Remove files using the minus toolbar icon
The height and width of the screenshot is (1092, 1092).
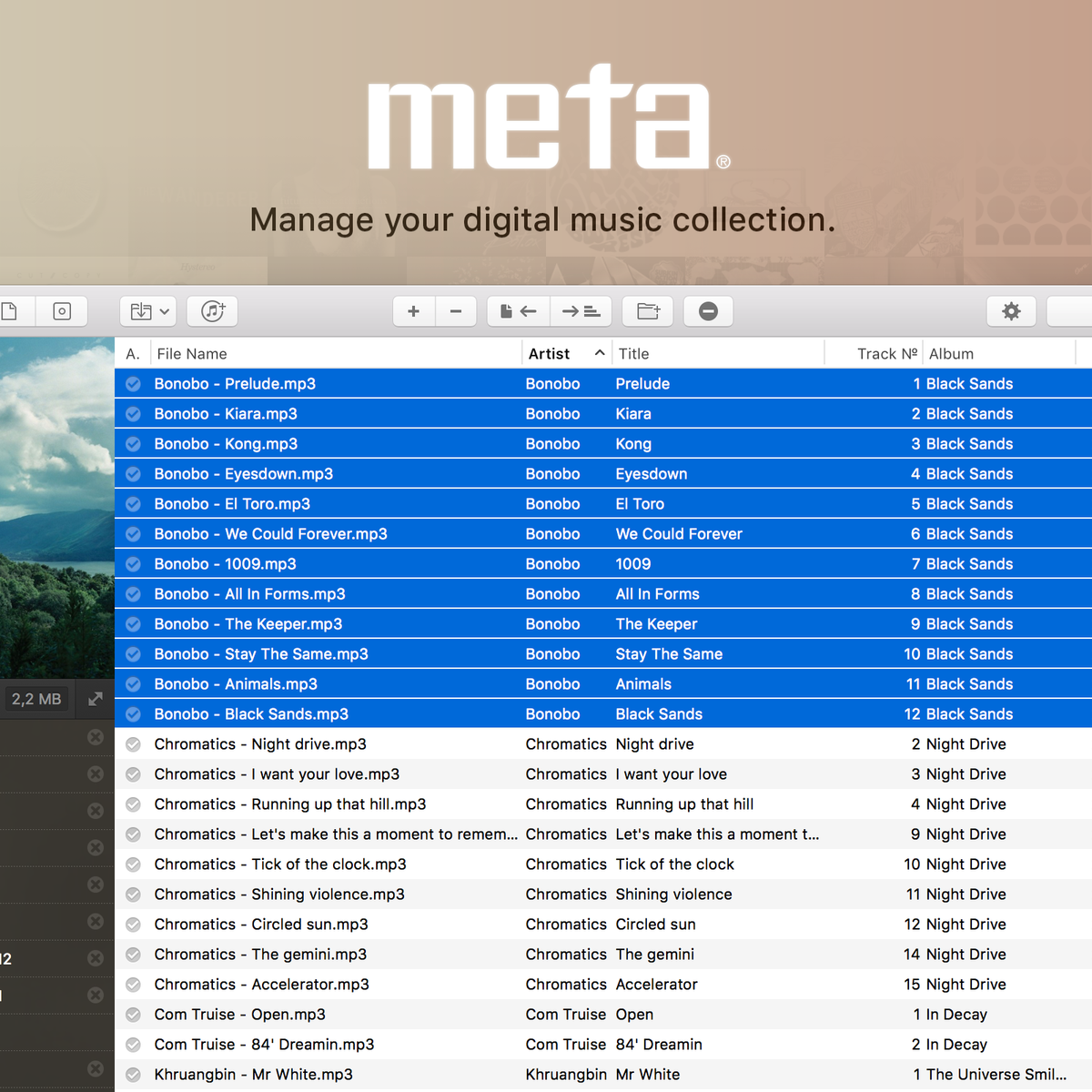click(x=456, y=311)
